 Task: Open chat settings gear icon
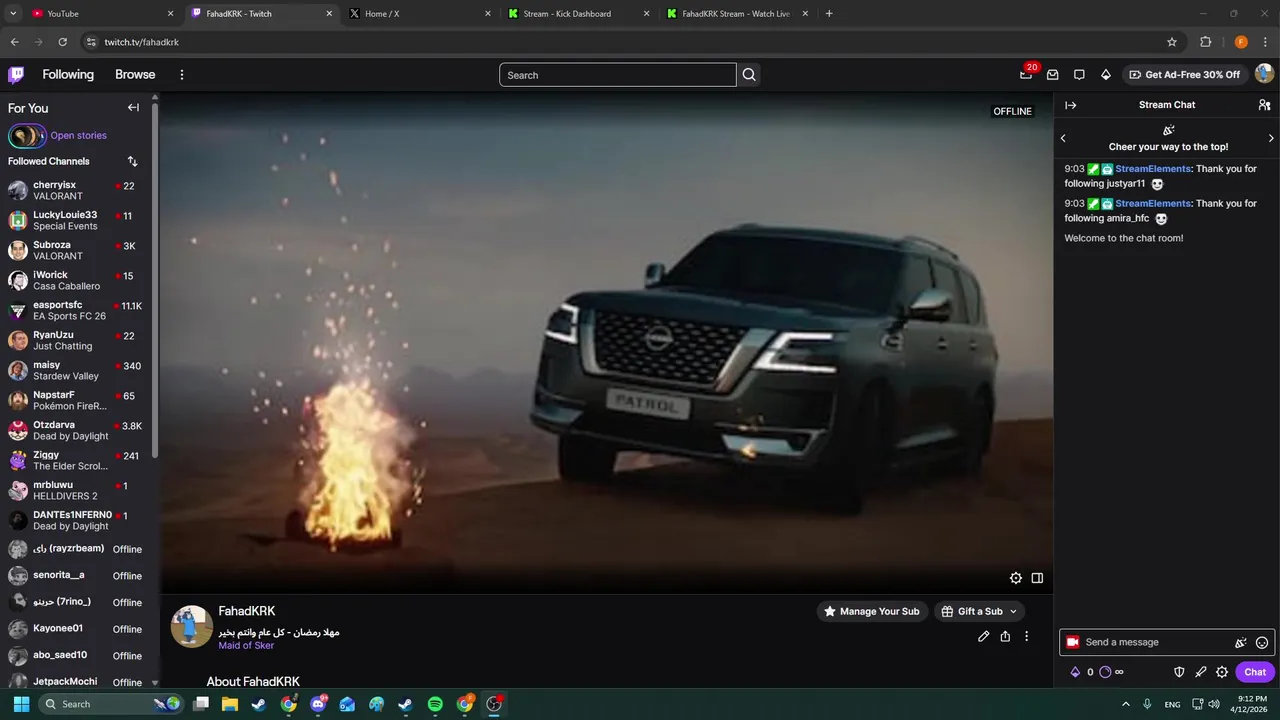[x=1222, y=672]
